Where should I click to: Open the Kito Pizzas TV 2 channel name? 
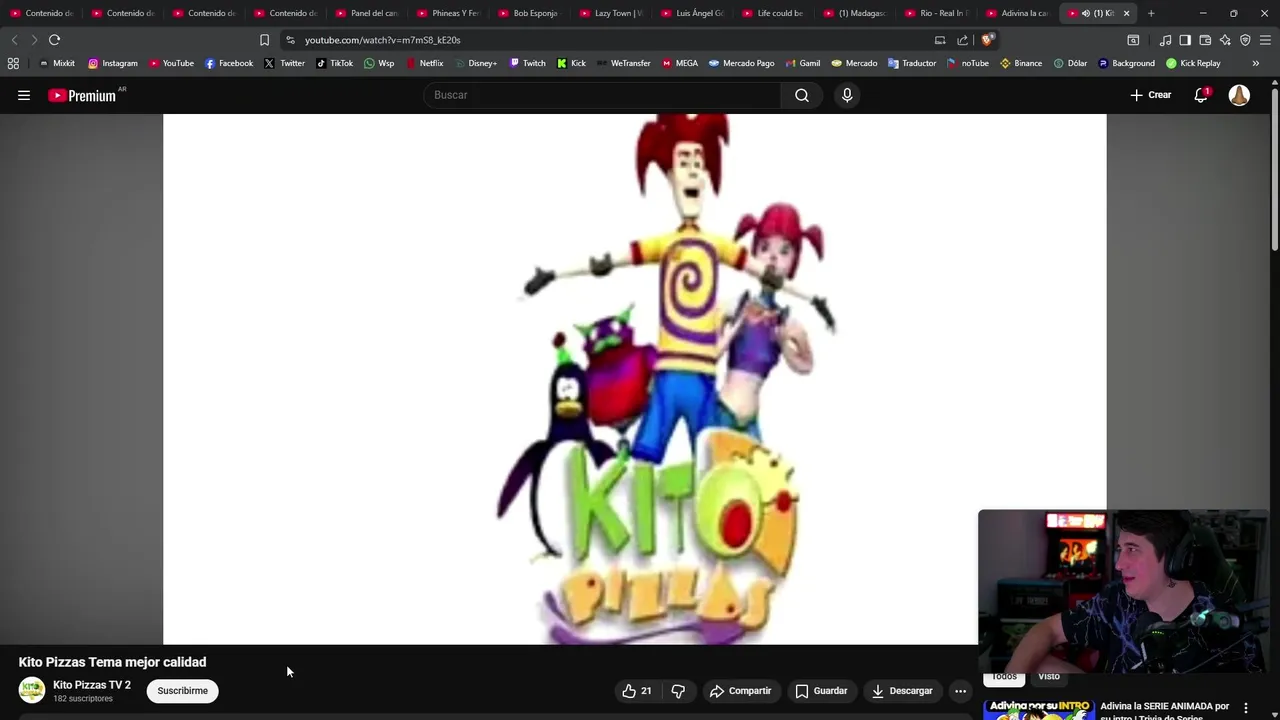(x=92, y=685)
